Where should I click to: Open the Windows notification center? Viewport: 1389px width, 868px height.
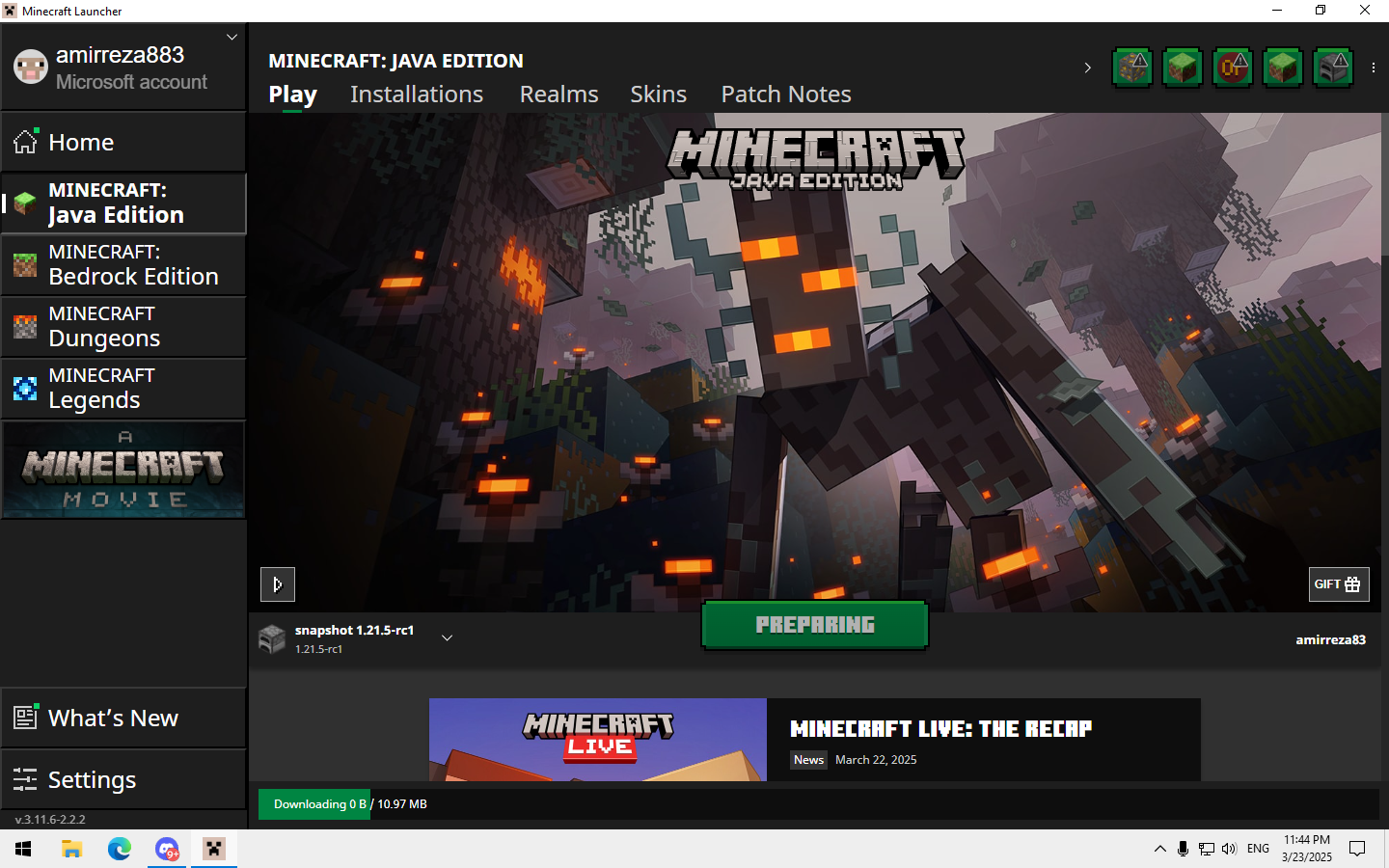tap(1357, 849)
